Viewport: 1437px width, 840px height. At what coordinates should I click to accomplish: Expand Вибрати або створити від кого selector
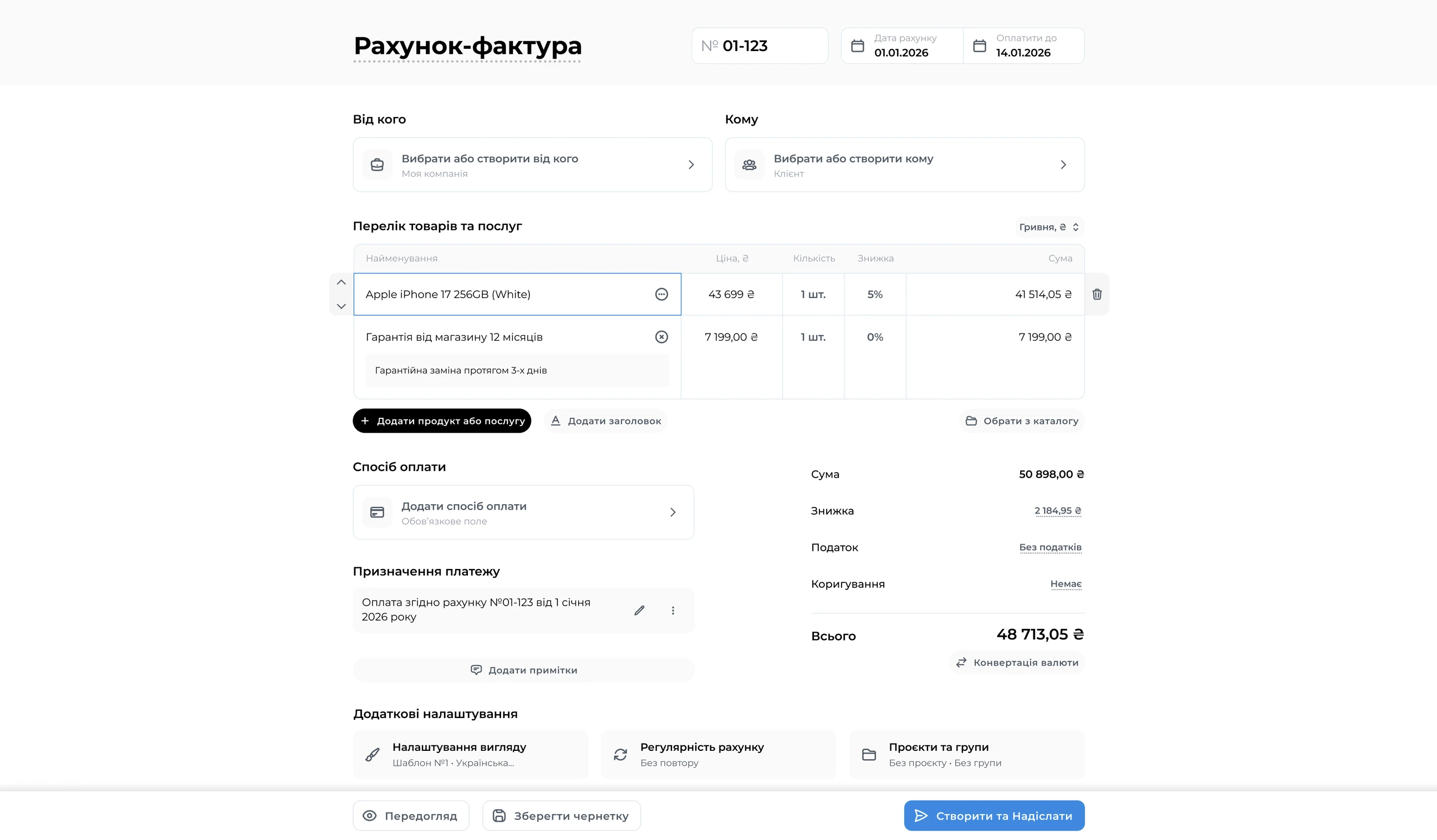point(533,165)
